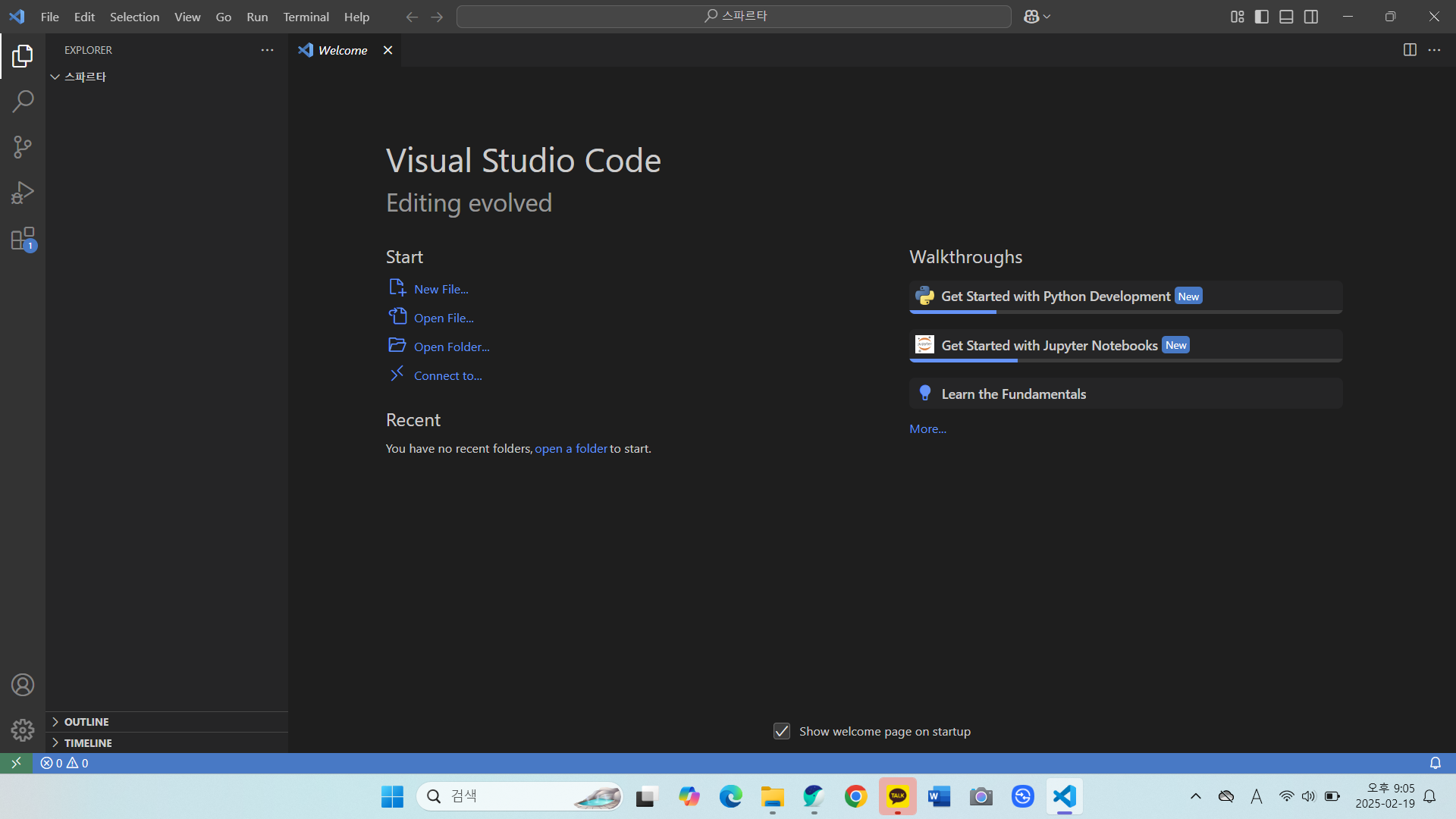Expand the TIMELINE section
1456x819 pixels.
point(167,743)
